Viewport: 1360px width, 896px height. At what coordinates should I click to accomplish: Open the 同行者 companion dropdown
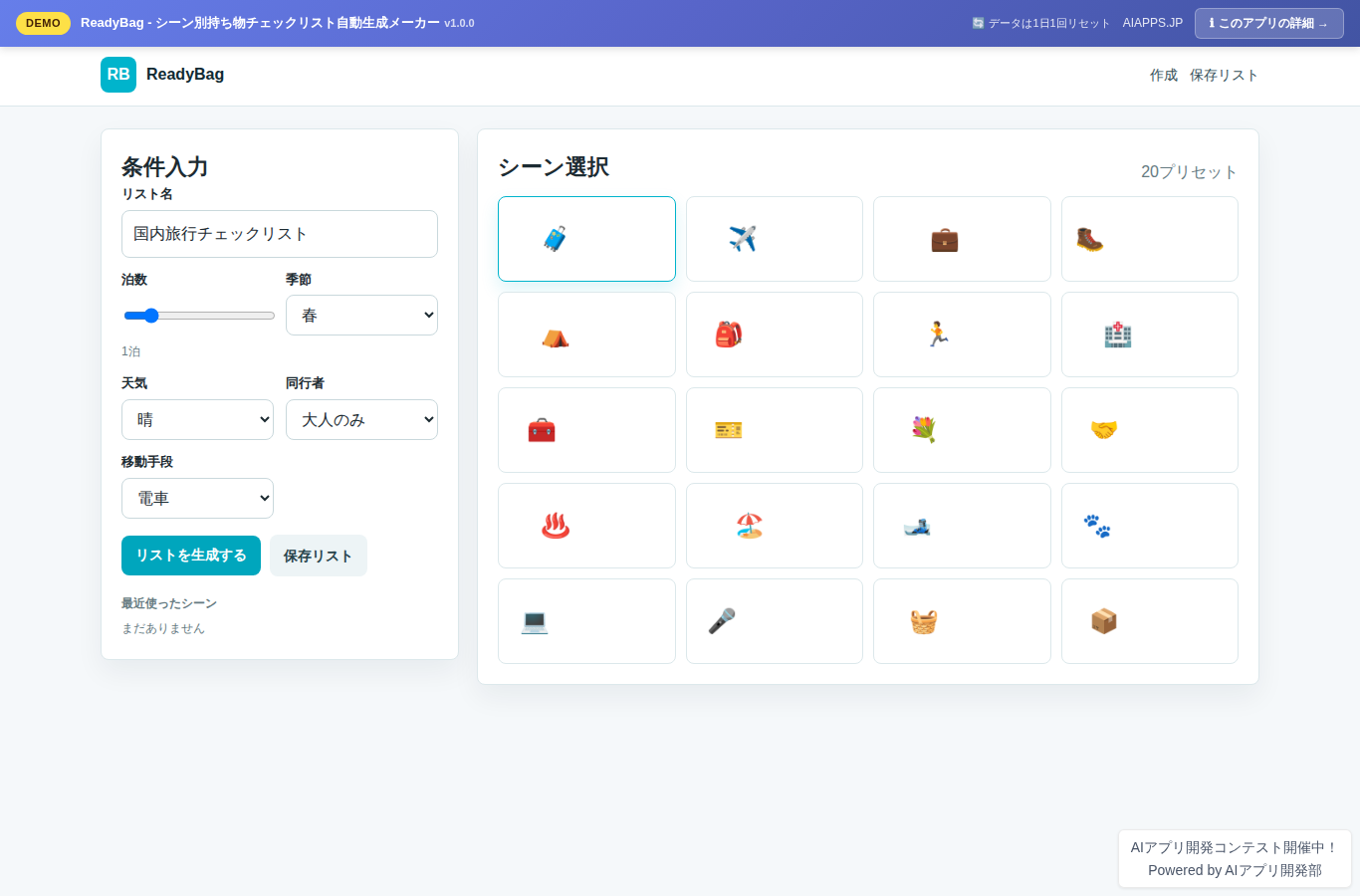(x=361, y=419)
